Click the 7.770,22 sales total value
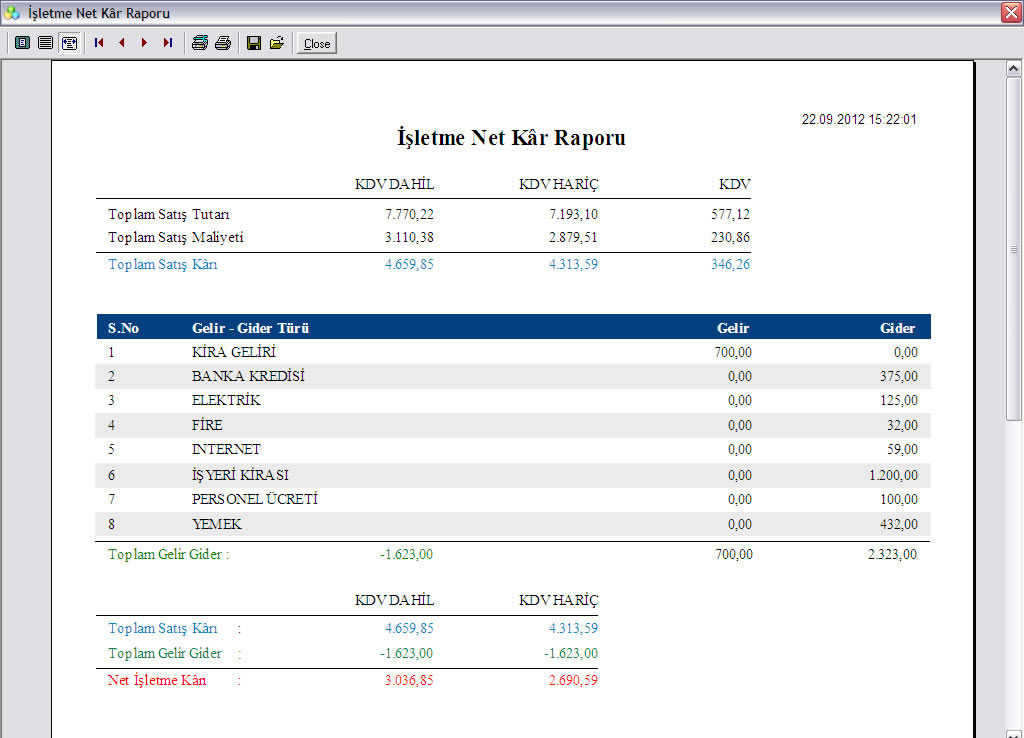Viewport: 1024px width, 738px height. coord(409,214)
